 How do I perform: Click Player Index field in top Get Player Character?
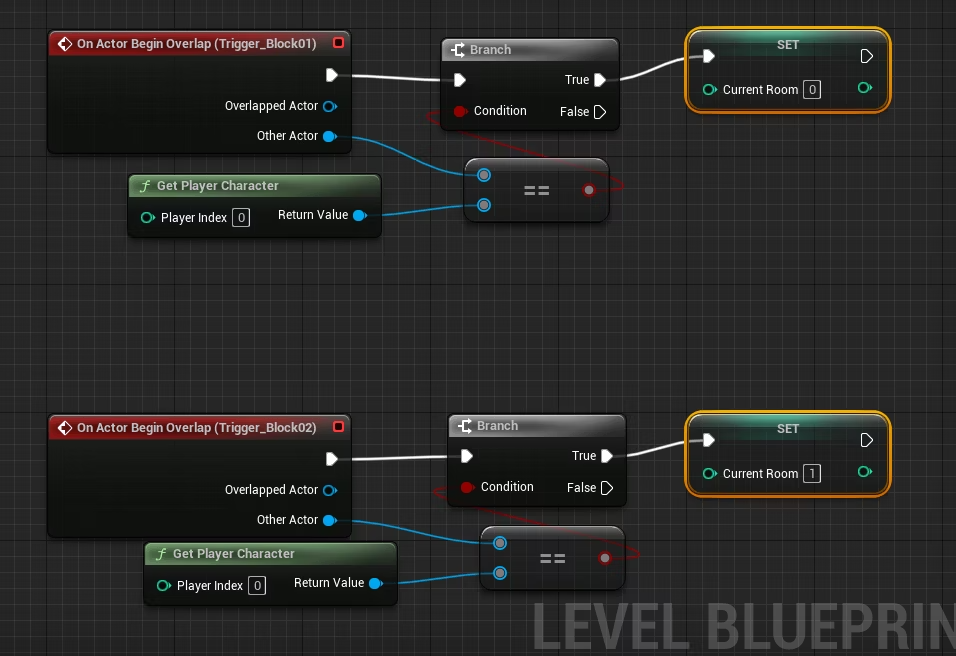point(240,217)
